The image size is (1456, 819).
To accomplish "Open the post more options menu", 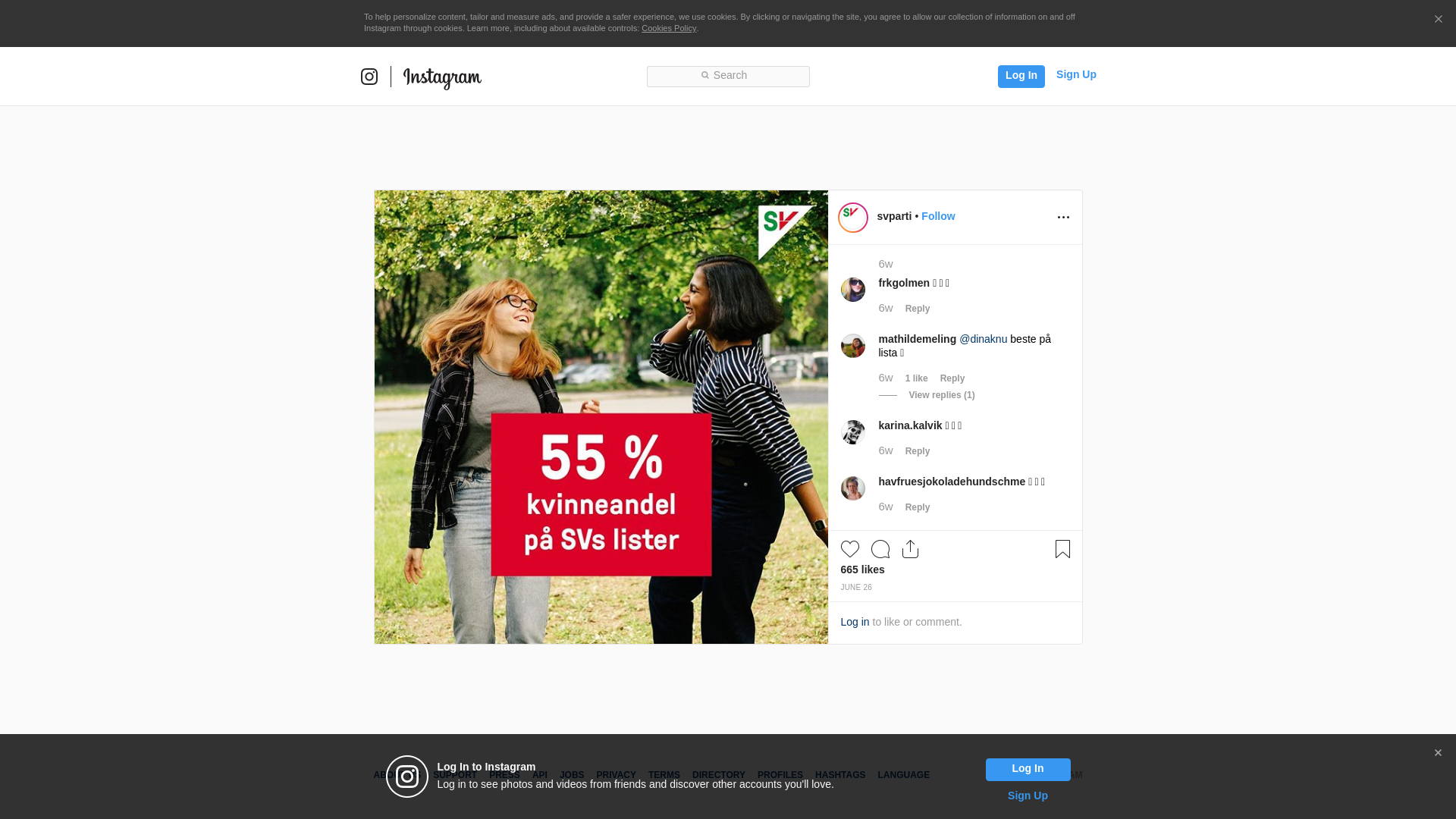I will point(1063,218).
